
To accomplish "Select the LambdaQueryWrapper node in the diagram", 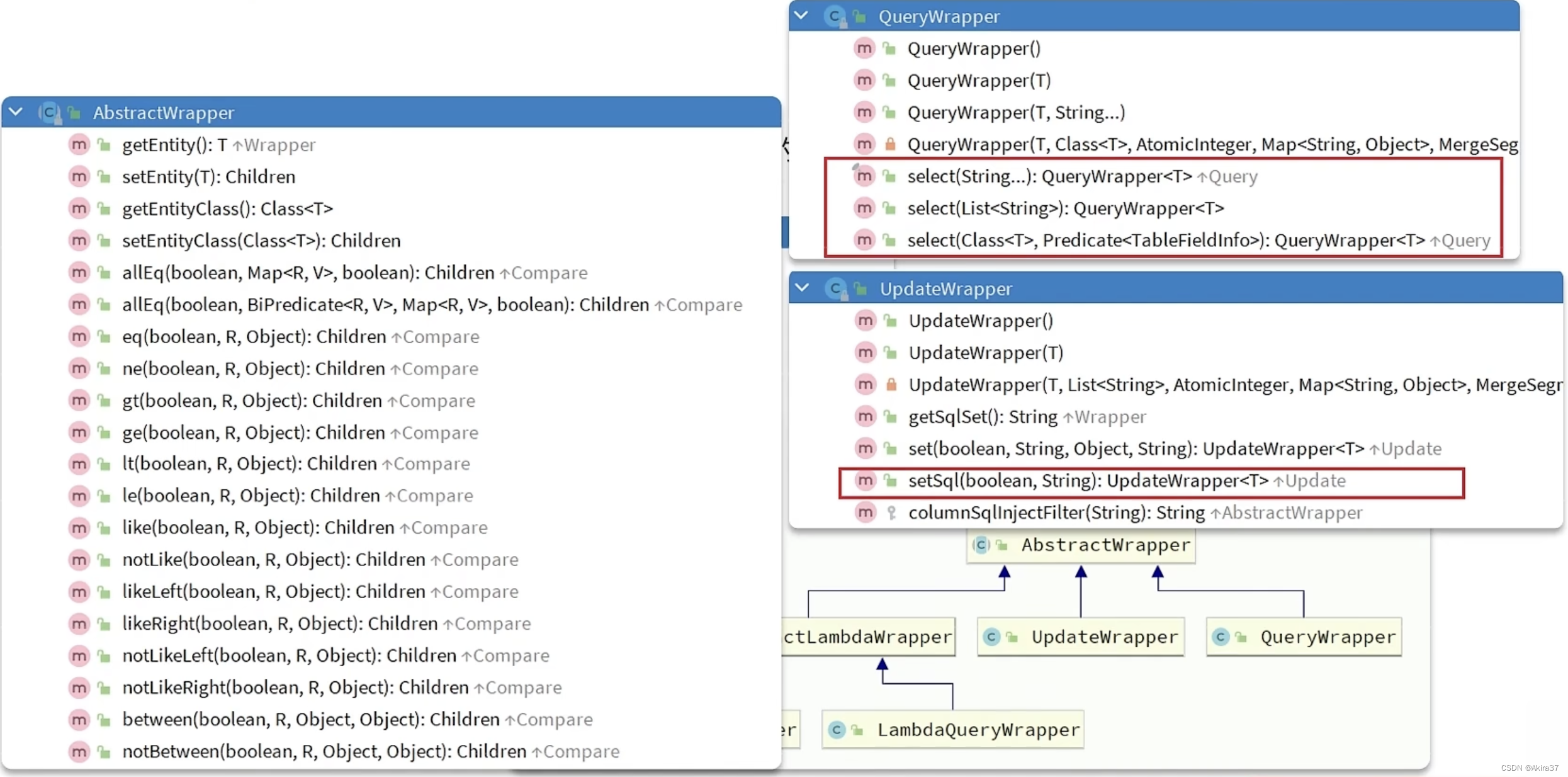I will tap(953, 730).
